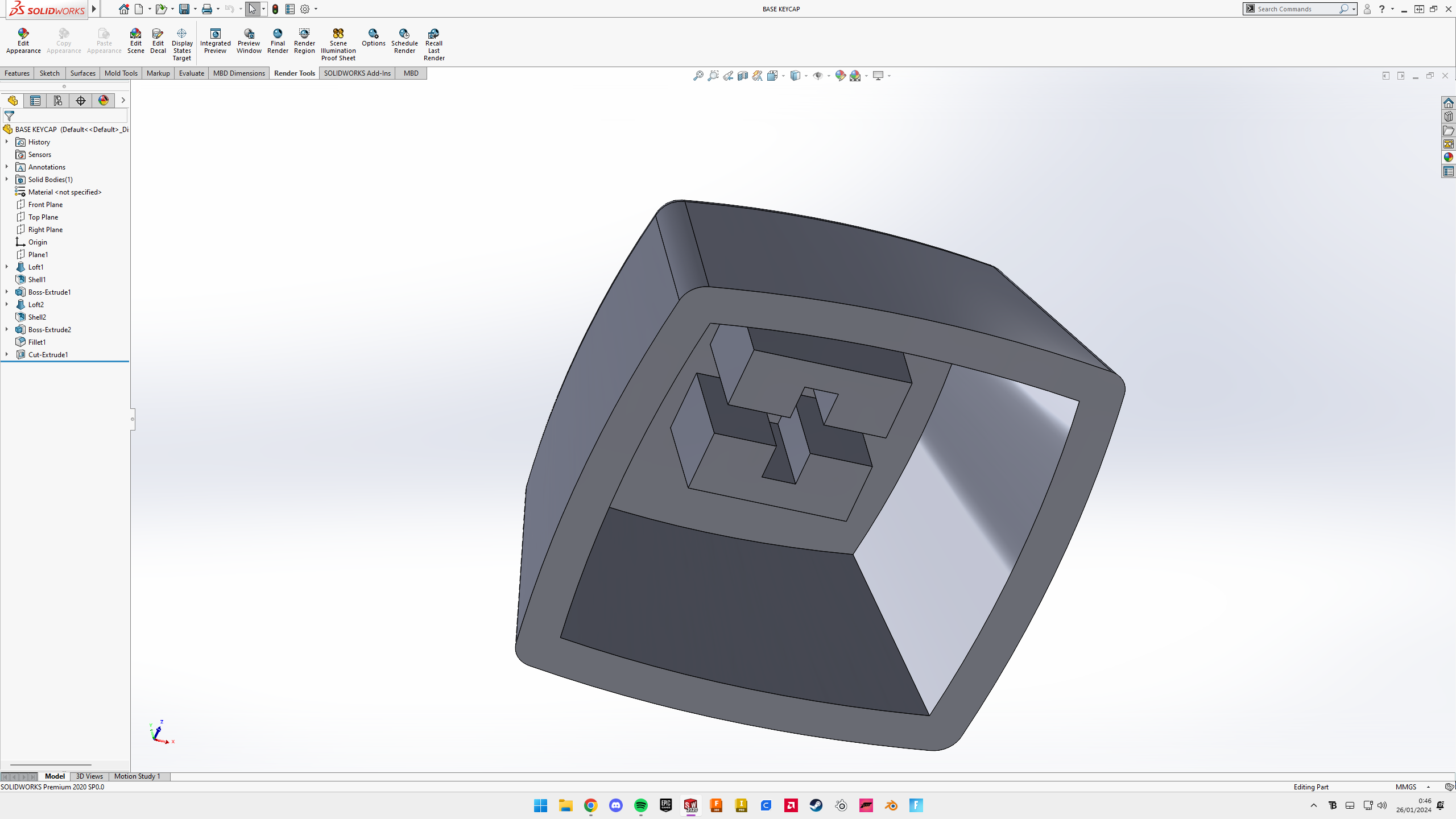
Task: Open the DimXpertManager panel tab
Action: point(81,101)
